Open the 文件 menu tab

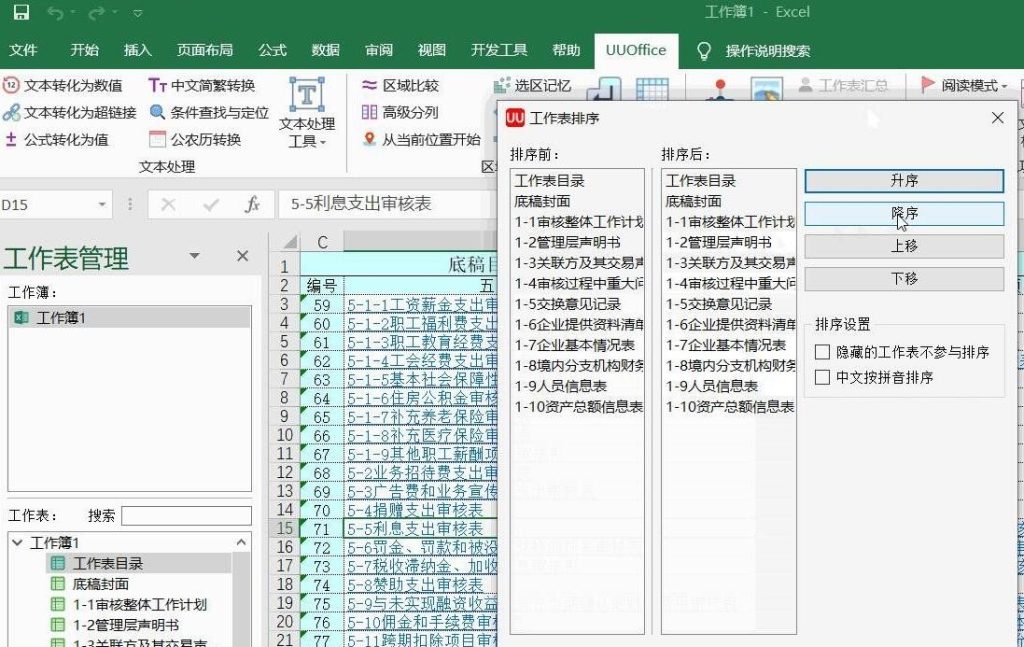pos(24,50)
